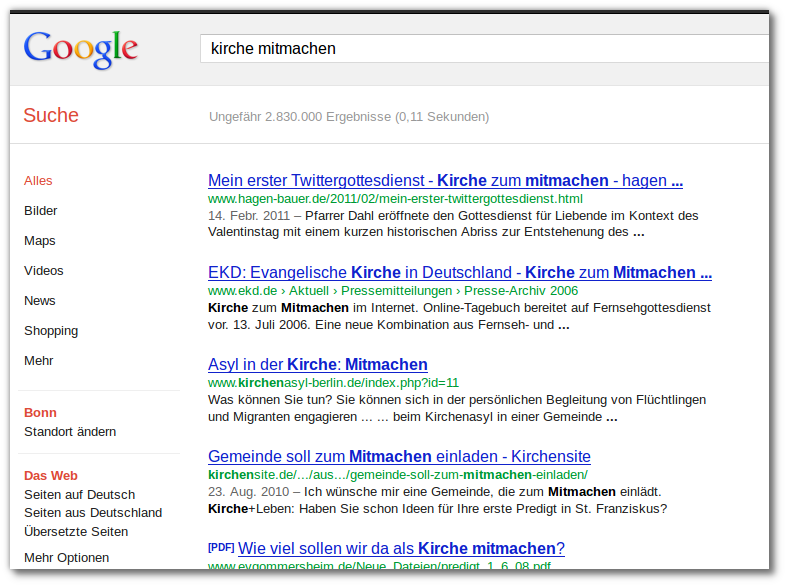786x586 pixels.
Task: Open Shopping results
Action: coord(51,331)
